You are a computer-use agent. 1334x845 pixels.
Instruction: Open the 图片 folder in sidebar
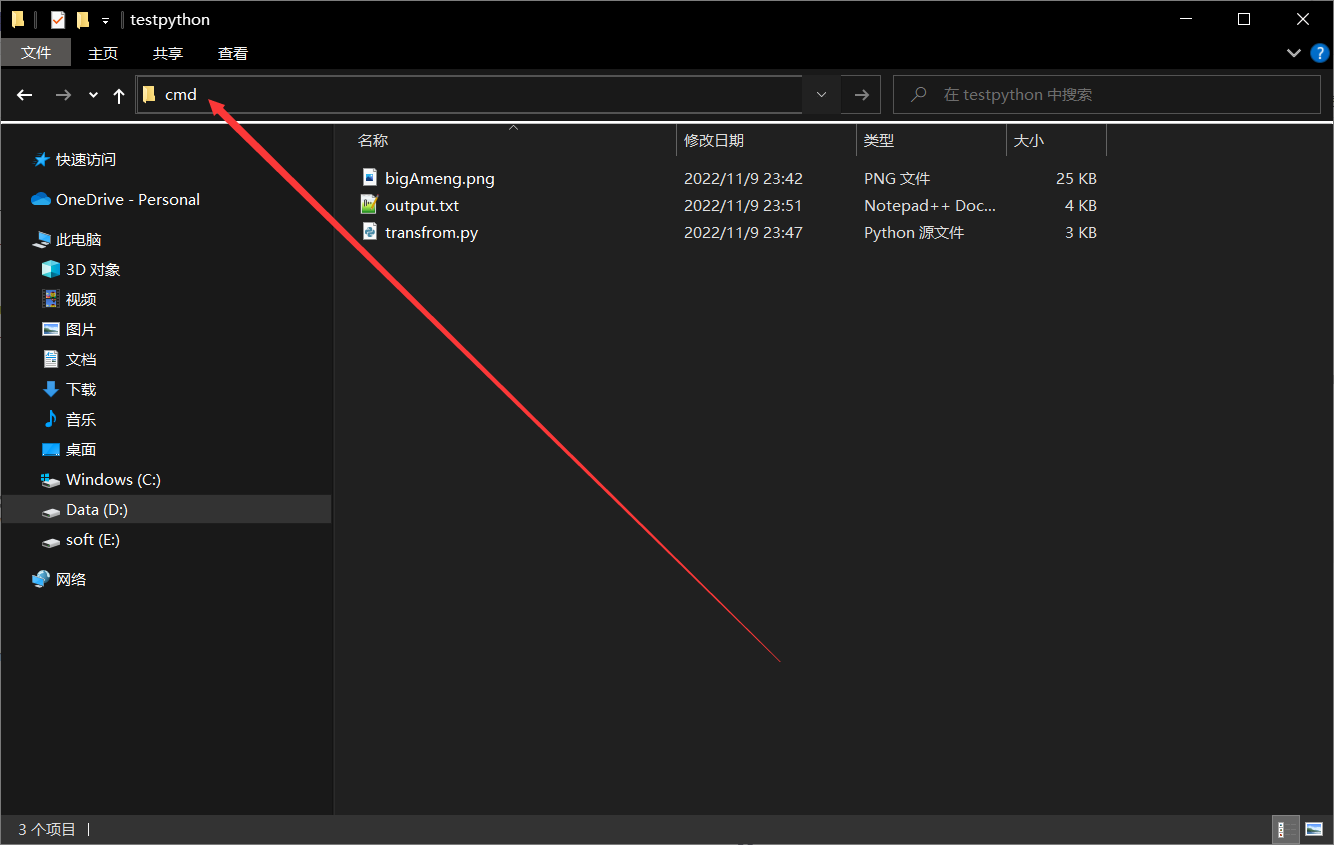(81, 330)
